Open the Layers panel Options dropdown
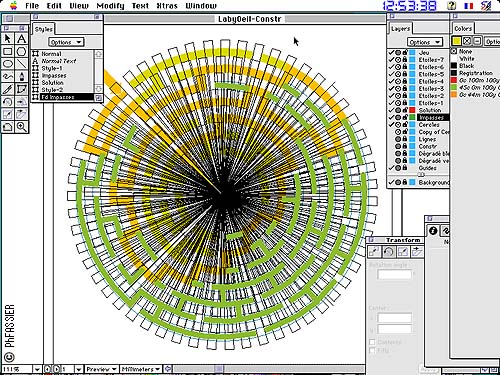The image size is (500, 375). 425,42
